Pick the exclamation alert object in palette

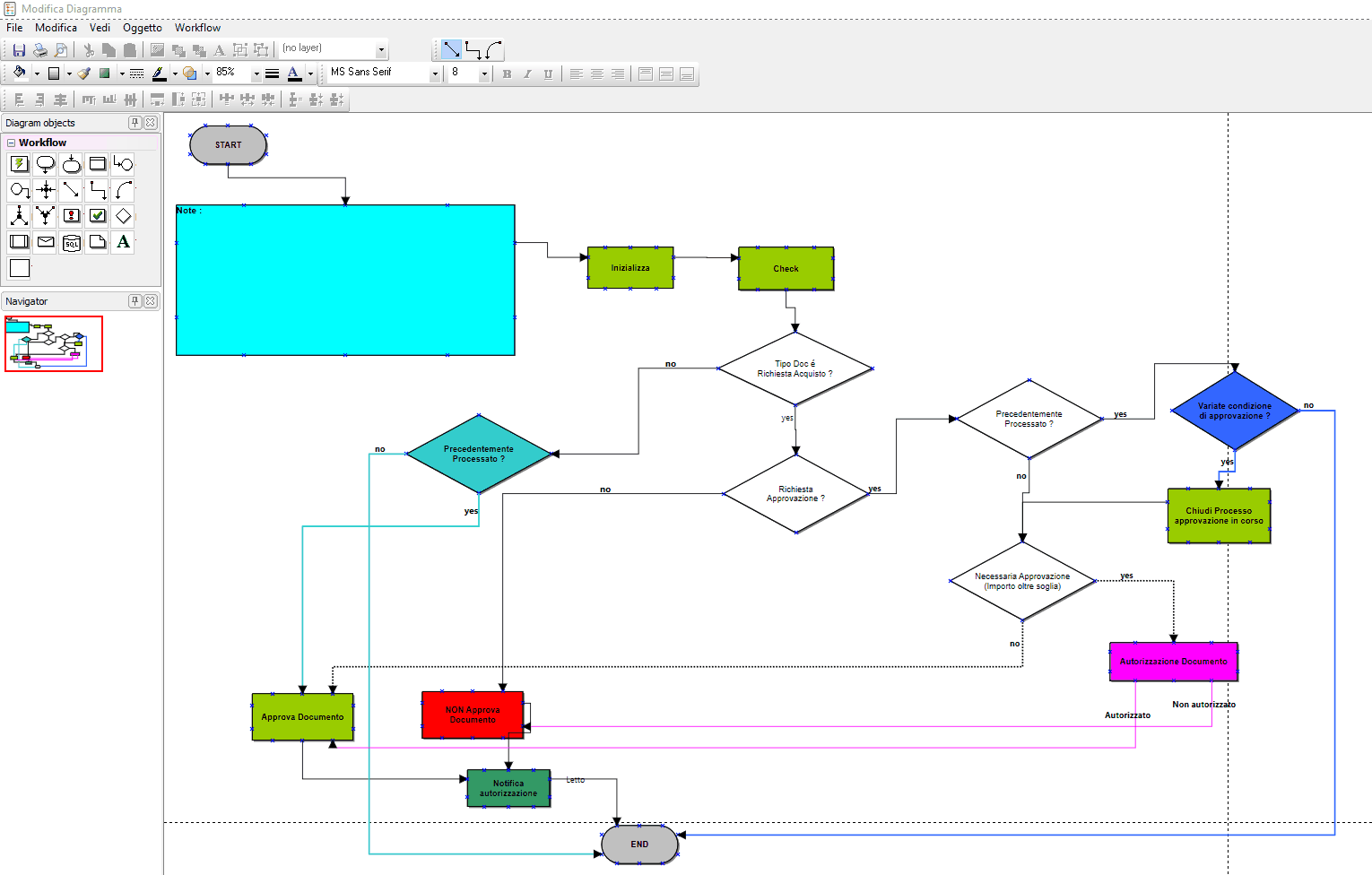point(72,215)
